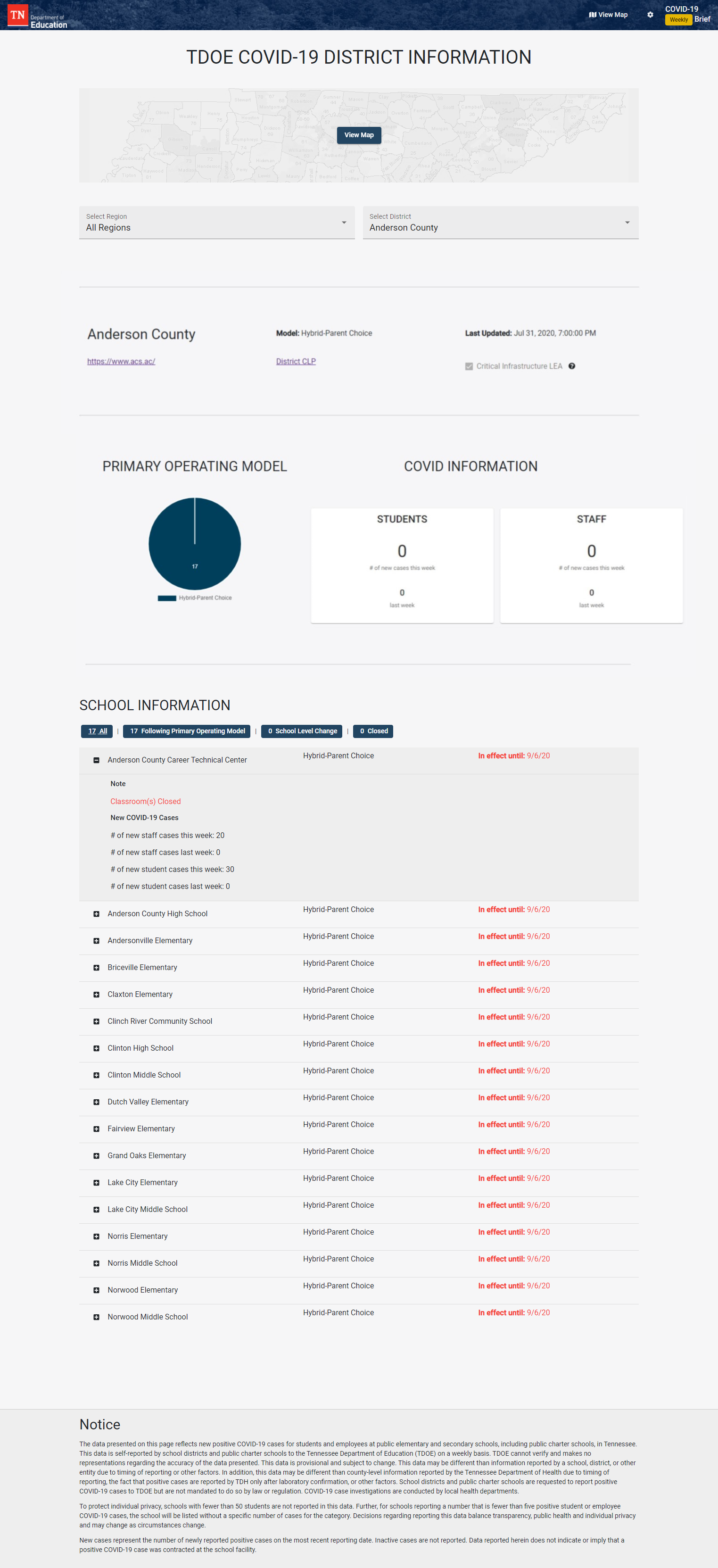
Task: Expand the Clinton High School row
Action: click(x=96, y=1048)
